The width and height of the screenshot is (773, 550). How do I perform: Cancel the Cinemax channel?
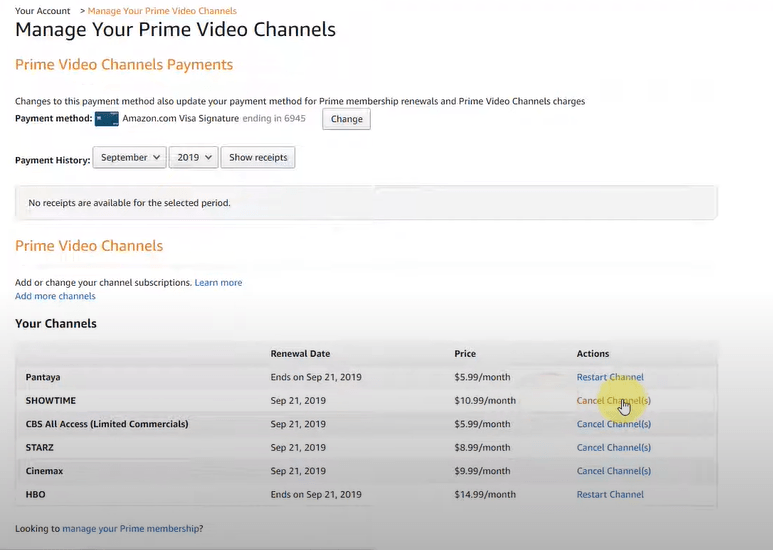614,471
